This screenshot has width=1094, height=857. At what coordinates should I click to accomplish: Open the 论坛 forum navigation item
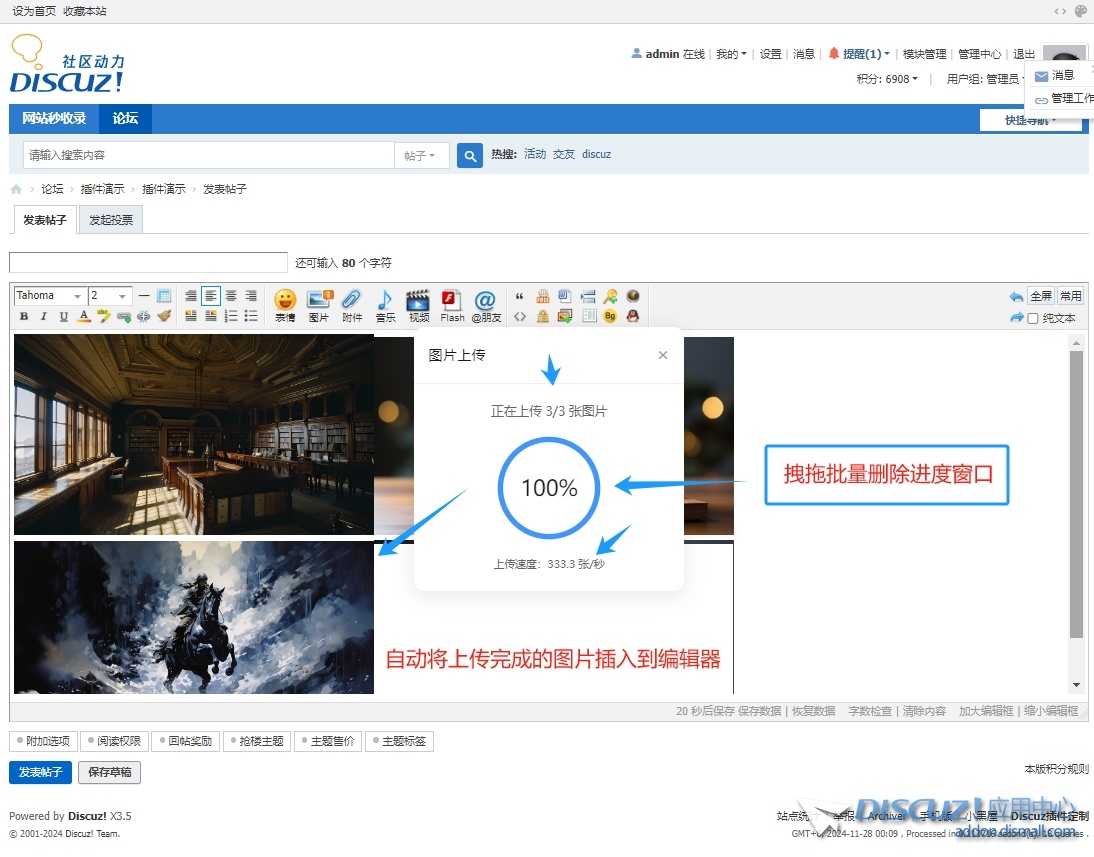pyautogui.click(x=125, y=118)
